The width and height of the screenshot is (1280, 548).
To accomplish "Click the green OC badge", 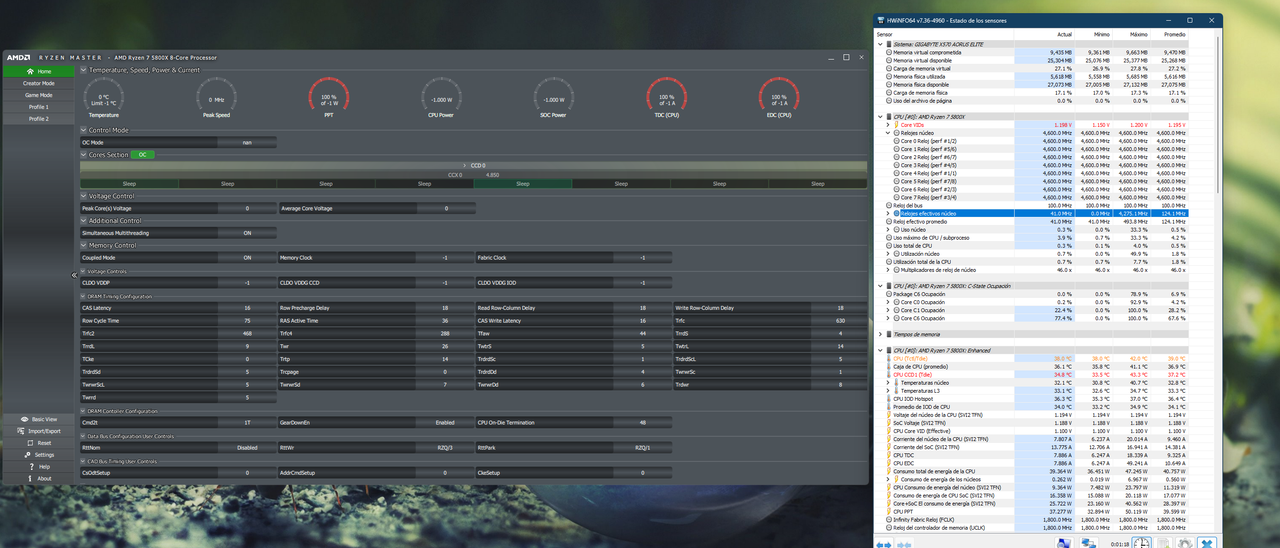I will tap(142, 155).
